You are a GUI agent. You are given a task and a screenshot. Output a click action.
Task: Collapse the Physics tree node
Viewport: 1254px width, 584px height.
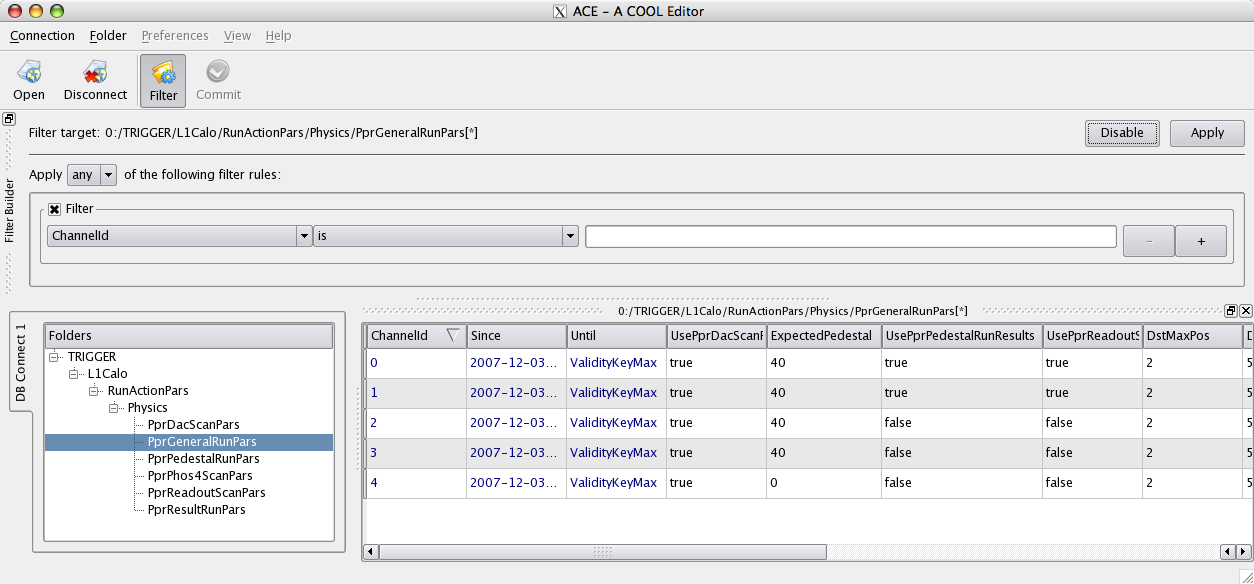pyautogui.click(x=114, y=408)
